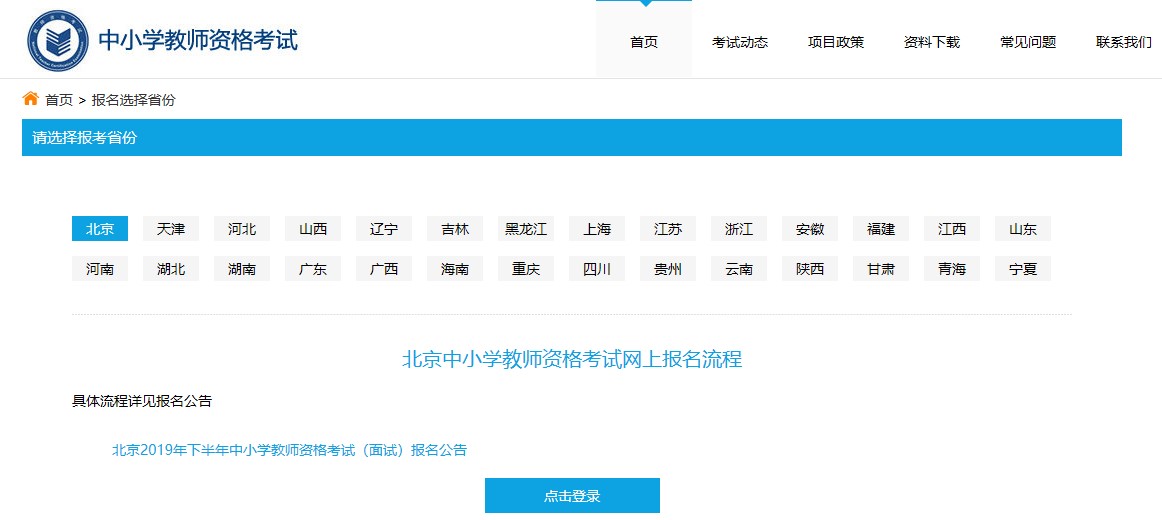Select the 河南 province button
Viewport: 1162px width, 520px height.
click(100, 269)
